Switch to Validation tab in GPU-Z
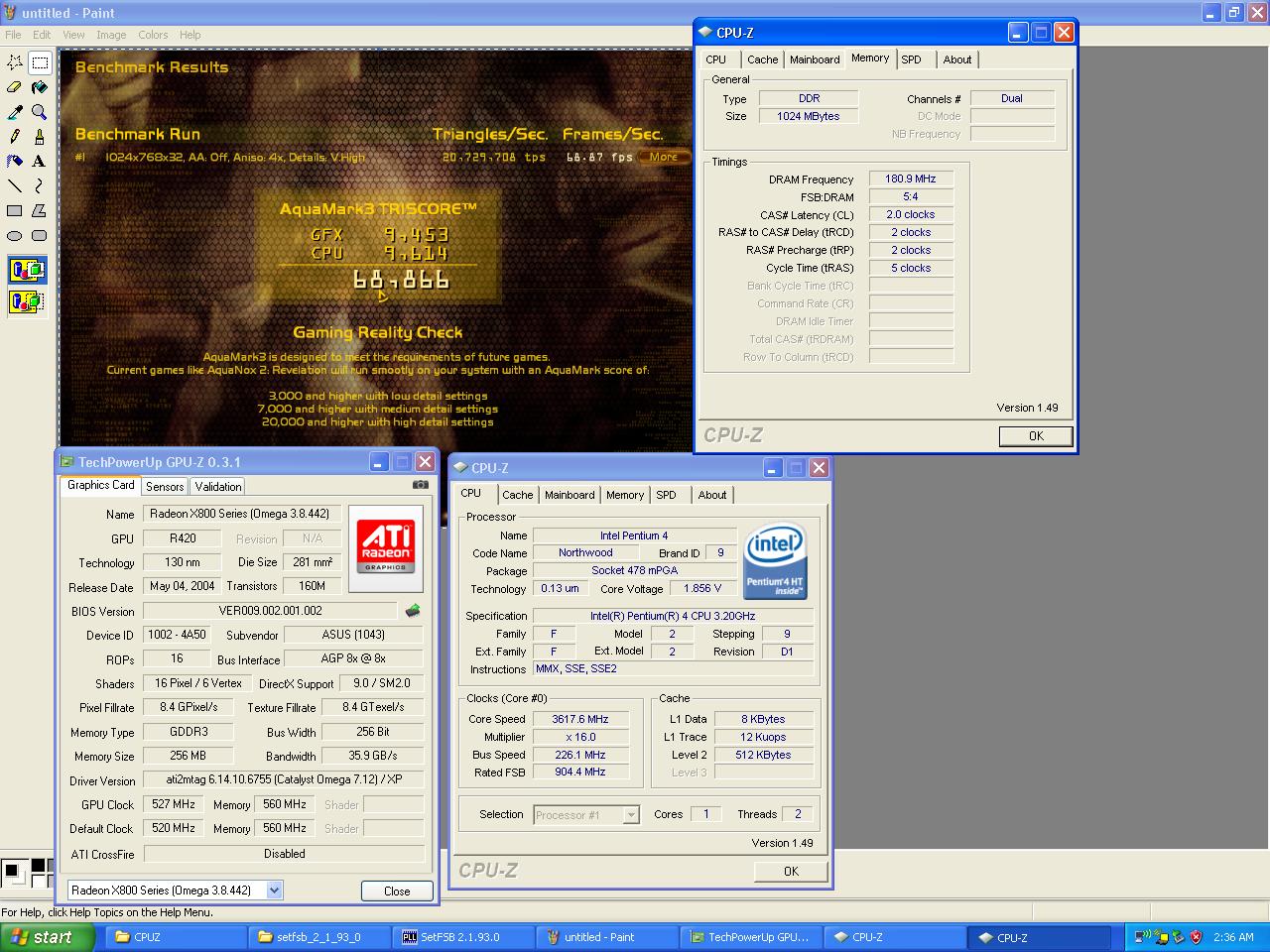 (218, 487)
